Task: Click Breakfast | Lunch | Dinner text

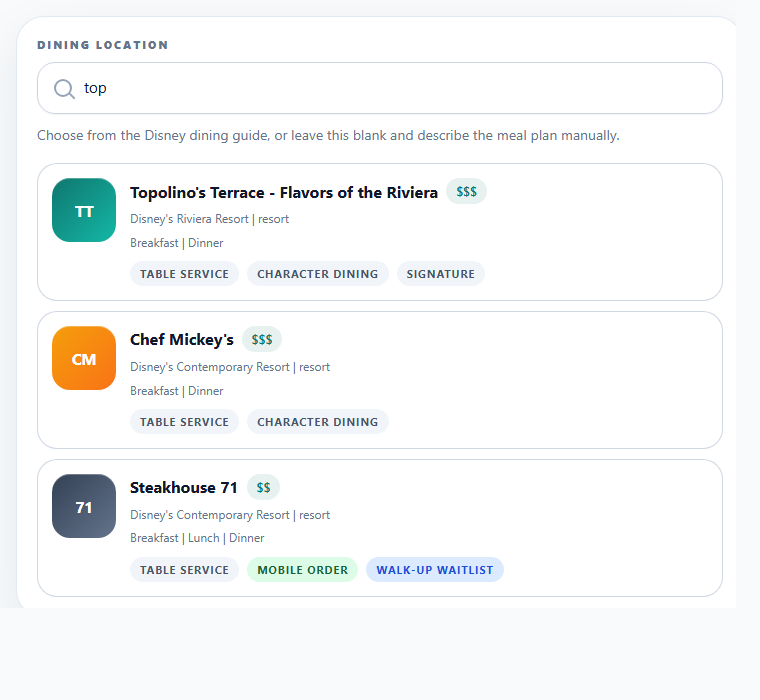Action: [197, 538]
